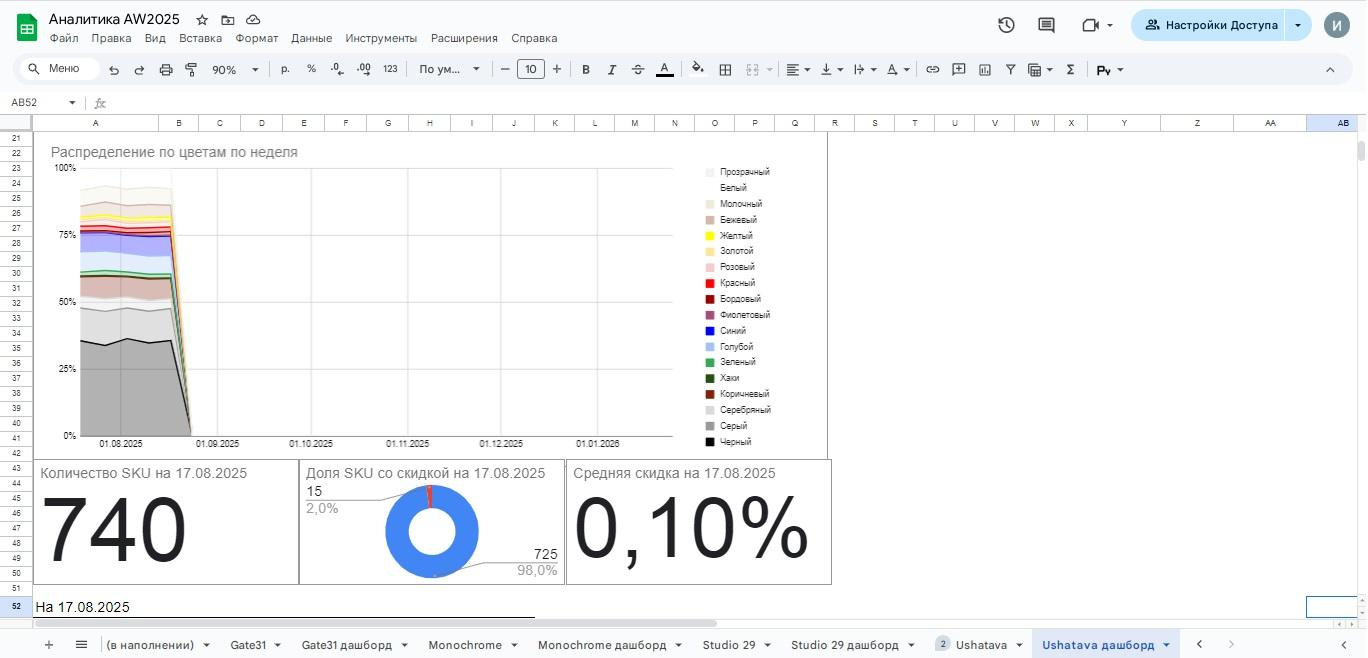Image resolution: width=1368 pixels, height=658 pixels.
Task: Open Ushatava дашборд tab menu arrow
Action: coord(1166,645)
